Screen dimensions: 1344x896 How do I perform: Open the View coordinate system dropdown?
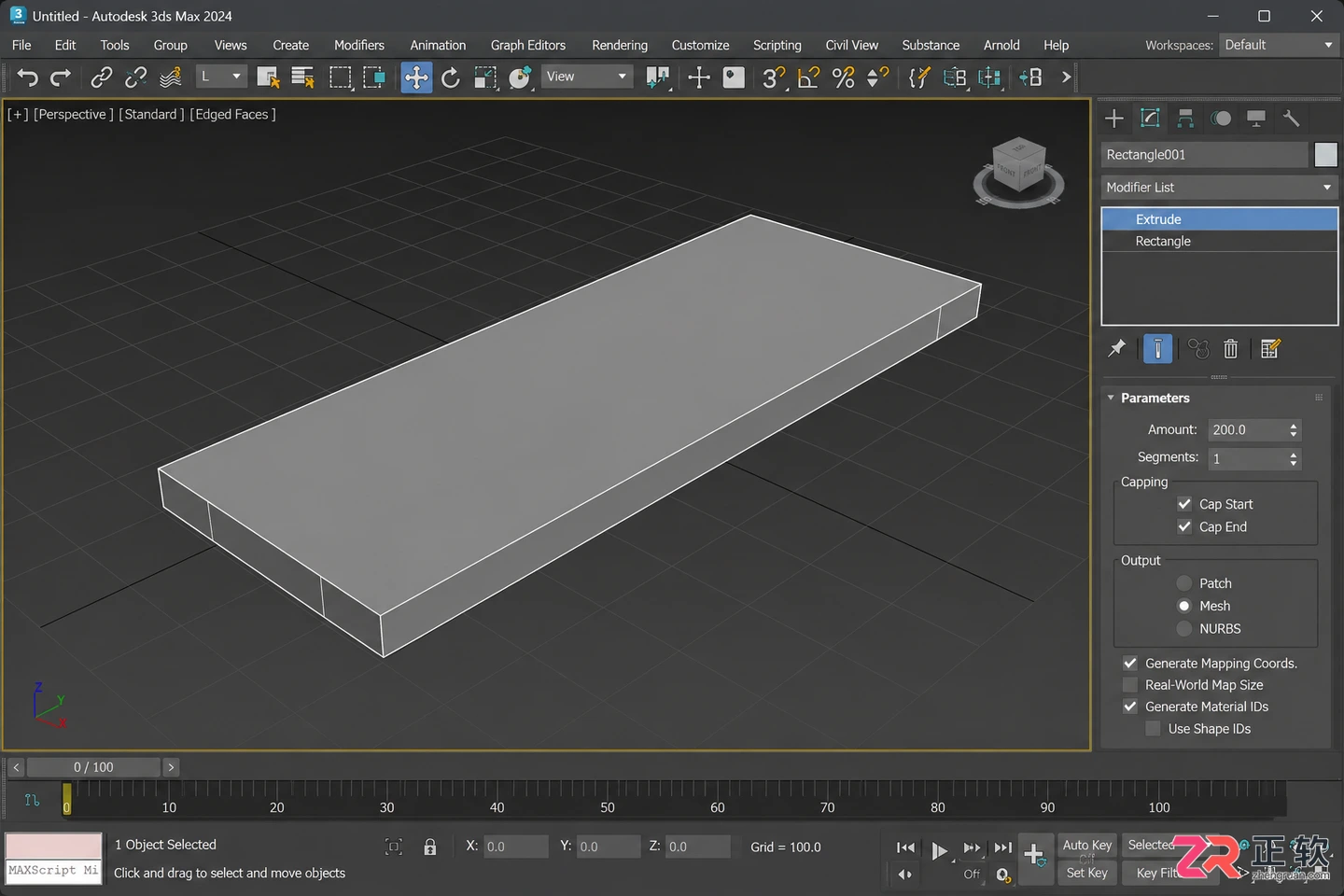[586, 77]
